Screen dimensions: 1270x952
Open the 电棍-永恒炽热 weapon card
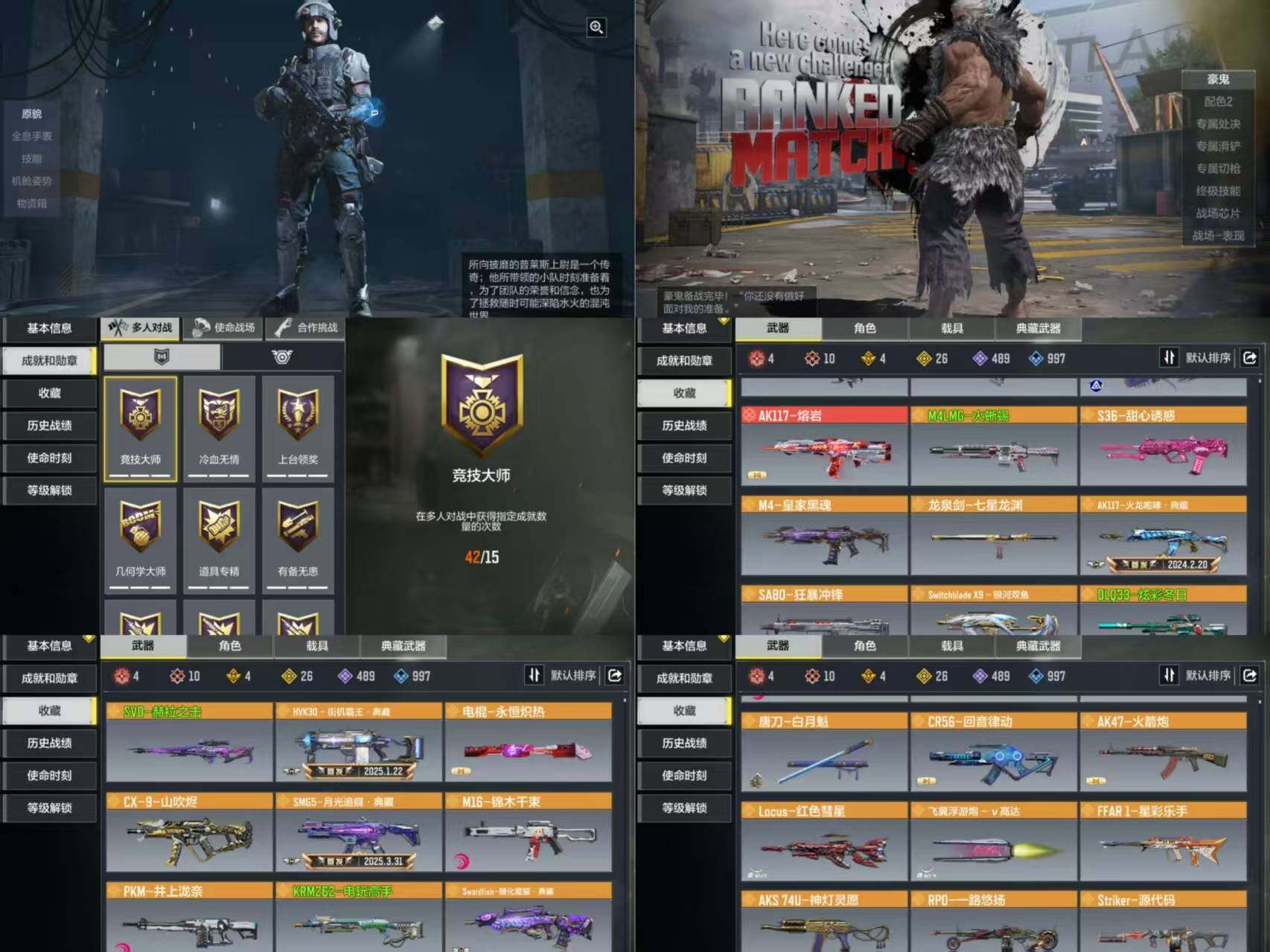point(529,742)
